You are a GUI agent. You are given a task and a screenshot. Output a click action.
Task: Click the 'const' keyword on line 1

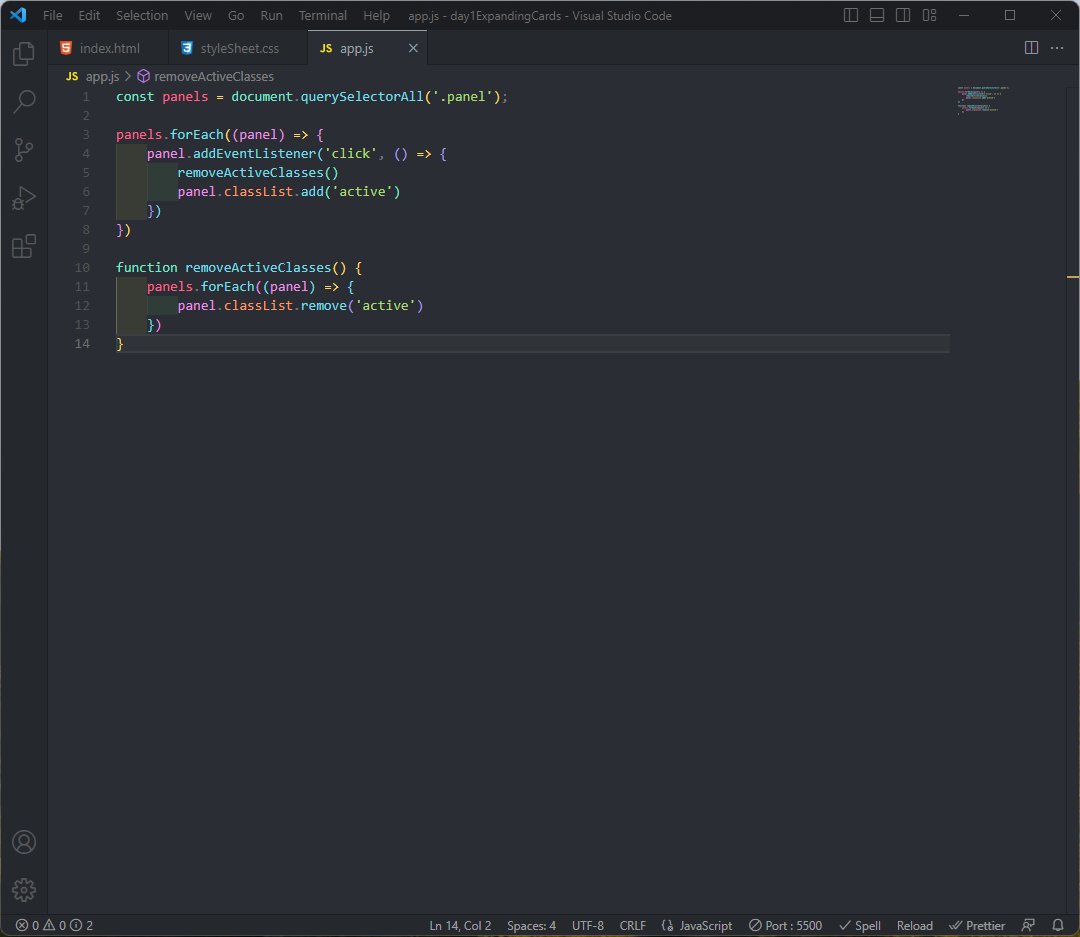[135, 96]
